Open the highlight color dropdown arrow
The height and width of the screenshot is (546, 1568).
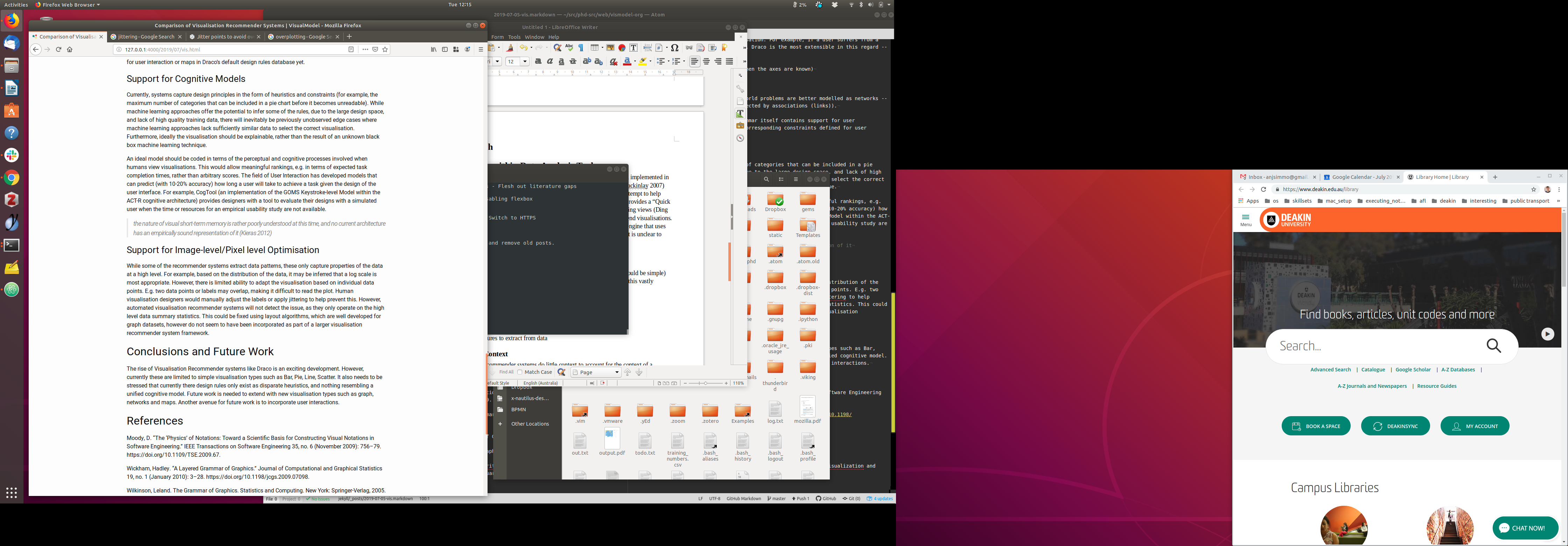pos(651,61)
